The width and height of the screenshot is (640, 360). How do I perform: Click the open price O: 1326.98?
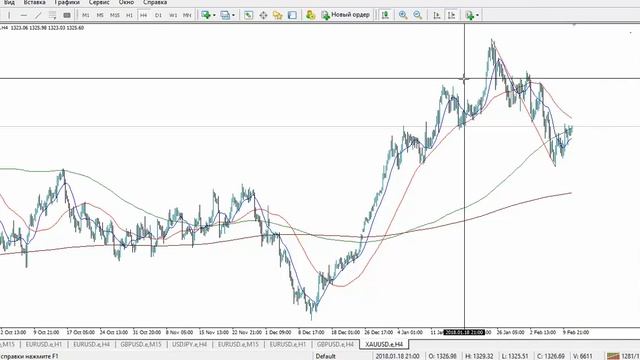(x=442, y=356)
